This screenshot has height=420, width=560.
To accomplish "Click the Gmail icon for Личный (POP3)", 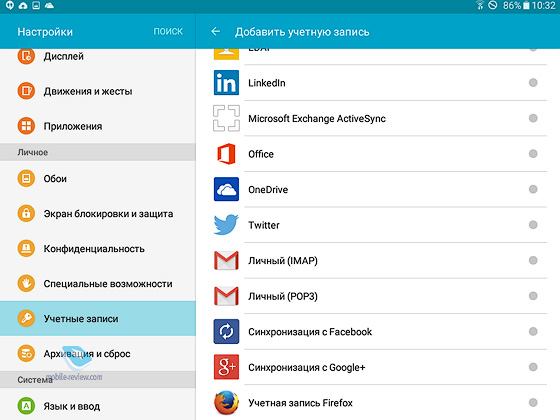I will pos(226,296).
